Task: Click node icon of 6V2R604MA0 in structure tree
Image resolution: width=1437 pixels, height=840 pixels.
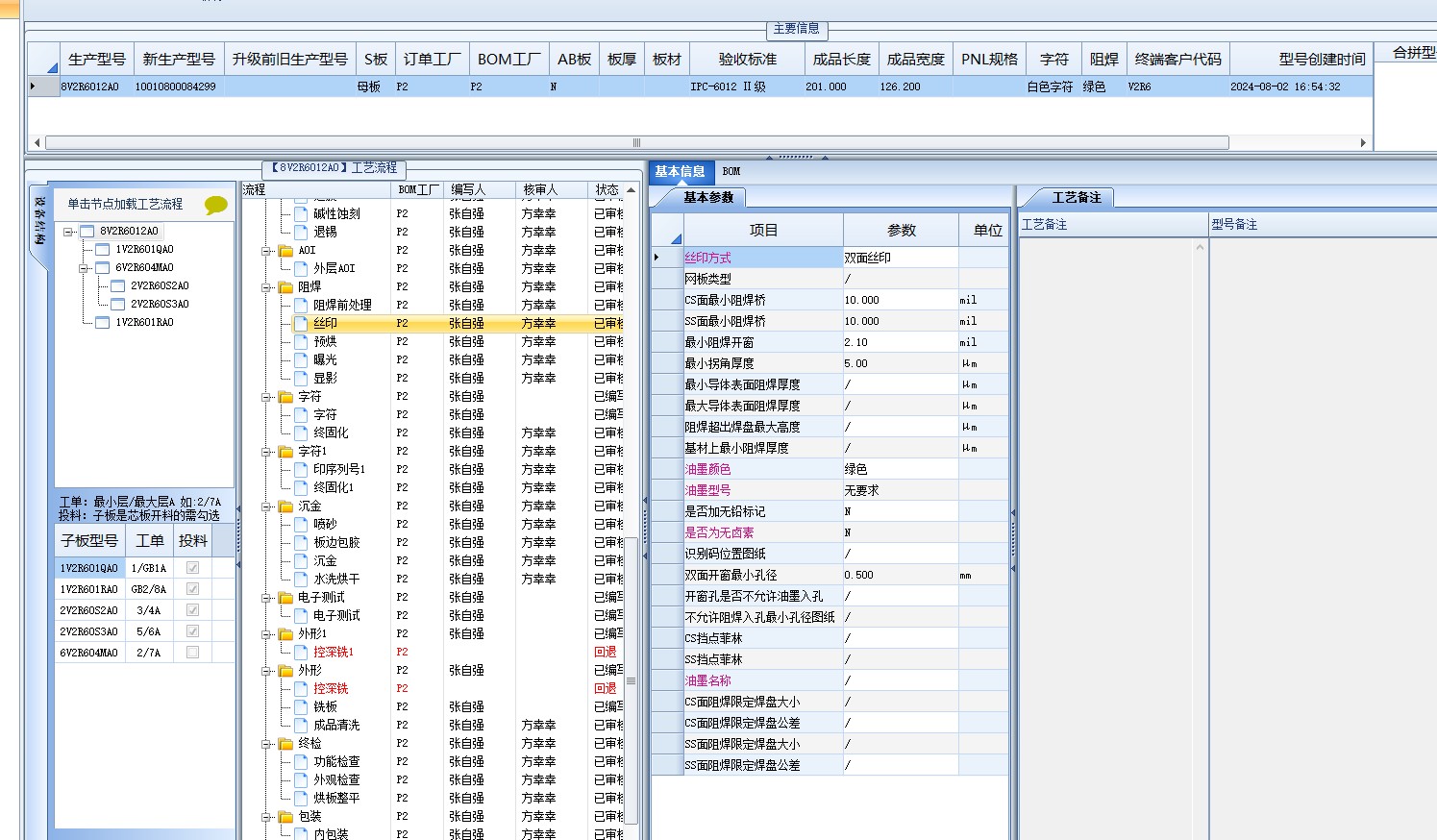Action: click(103, 267)
